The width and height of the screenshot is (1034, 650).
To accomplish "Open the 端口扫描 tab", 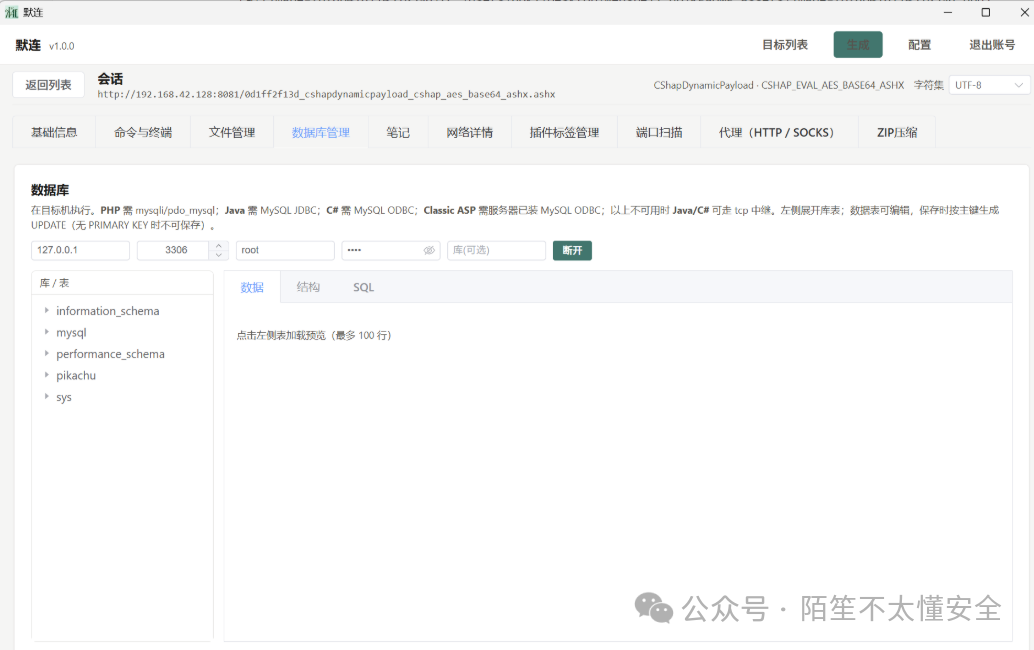I will pyautogui.click(x=659, y=133).
